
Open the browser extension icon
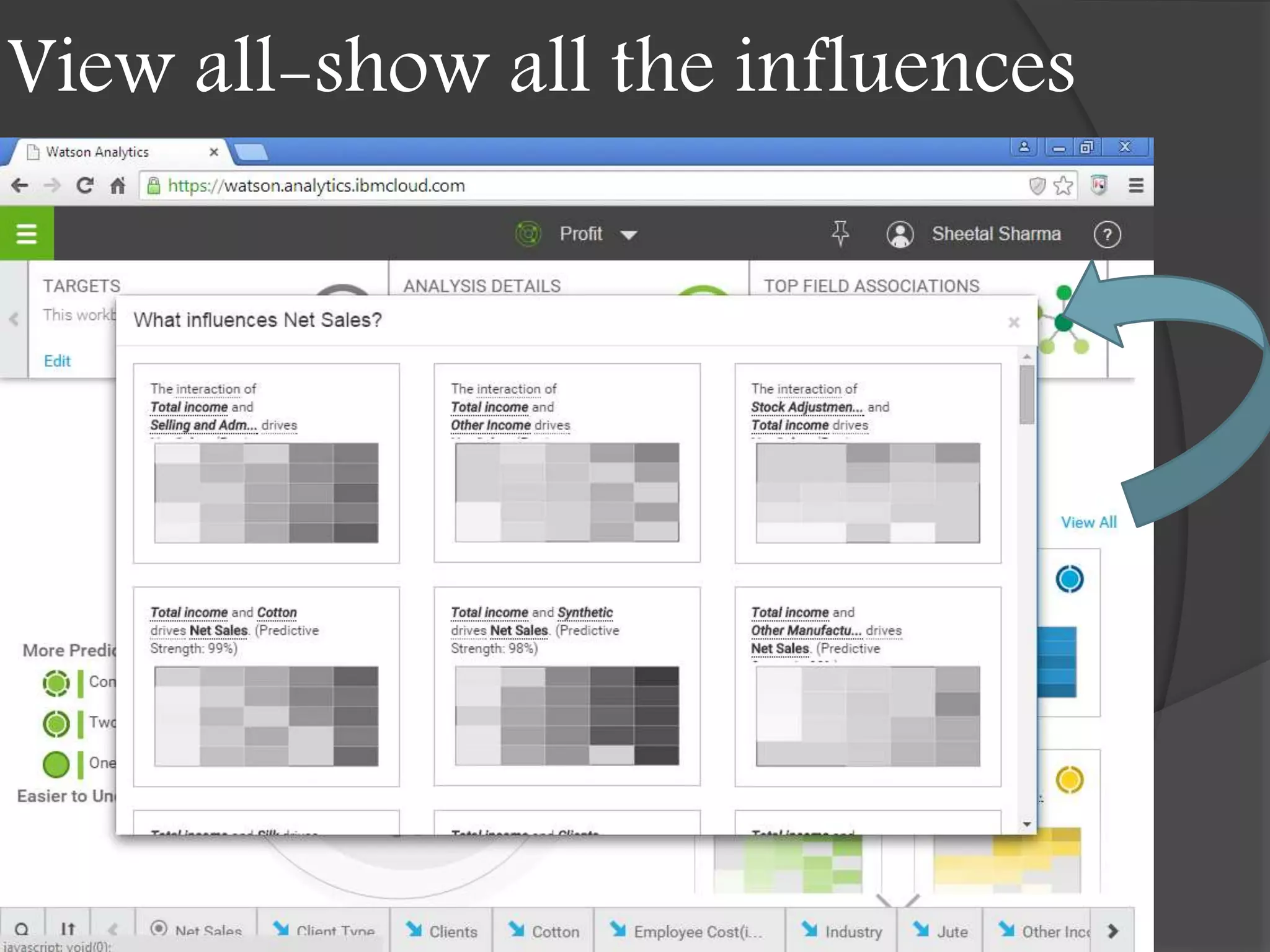[x=1099, y=185]
